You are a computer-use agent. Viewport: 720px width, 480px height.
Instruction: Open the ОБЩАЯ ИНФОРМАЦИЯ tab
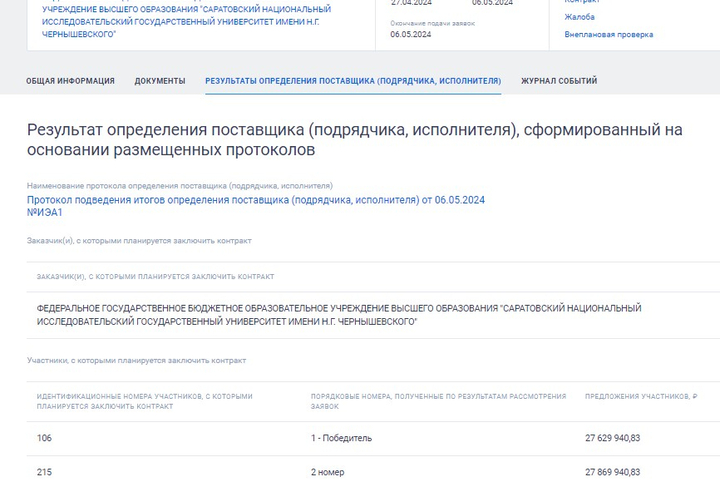point(70,81)
